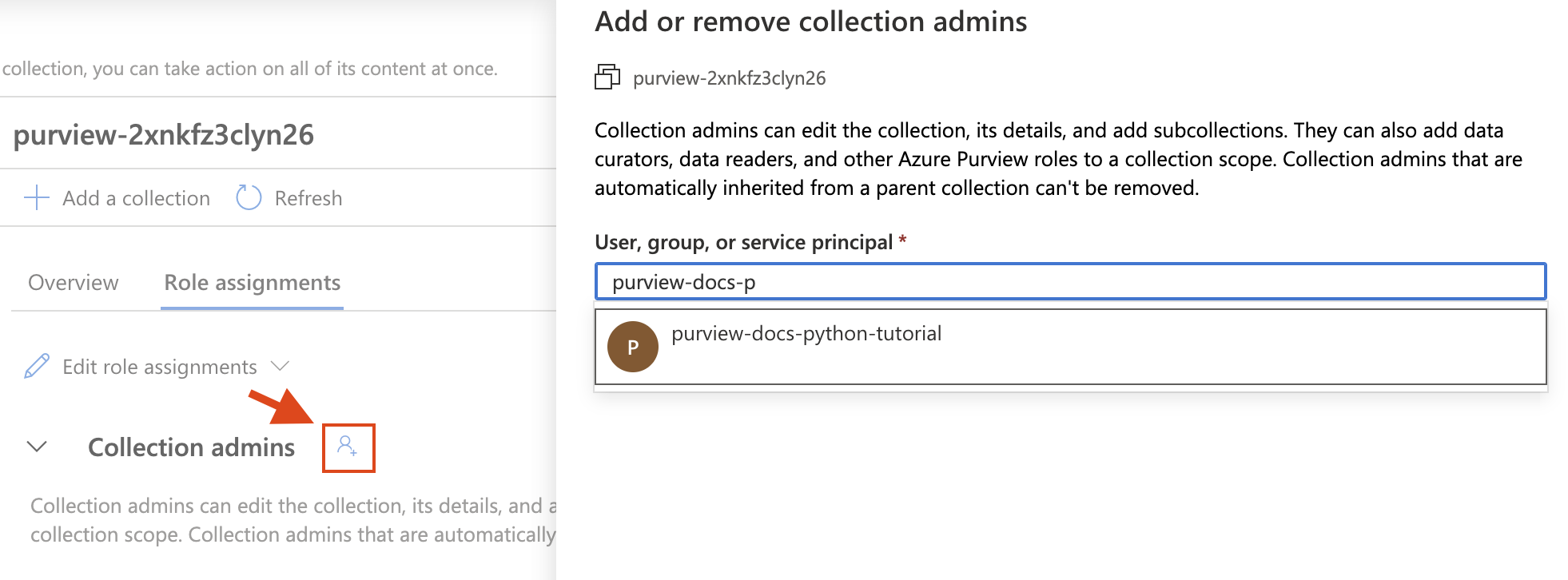Screen dimensions: 1568x580
Task: Click the circular Refresh arrow icon
Action: 249,197
